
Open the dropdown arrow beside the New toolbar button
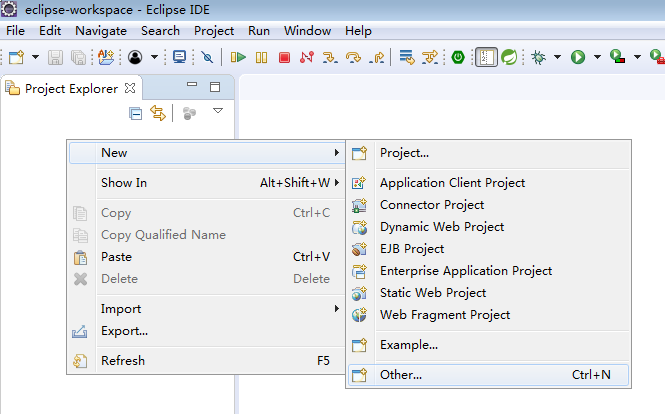pos(36,57)
